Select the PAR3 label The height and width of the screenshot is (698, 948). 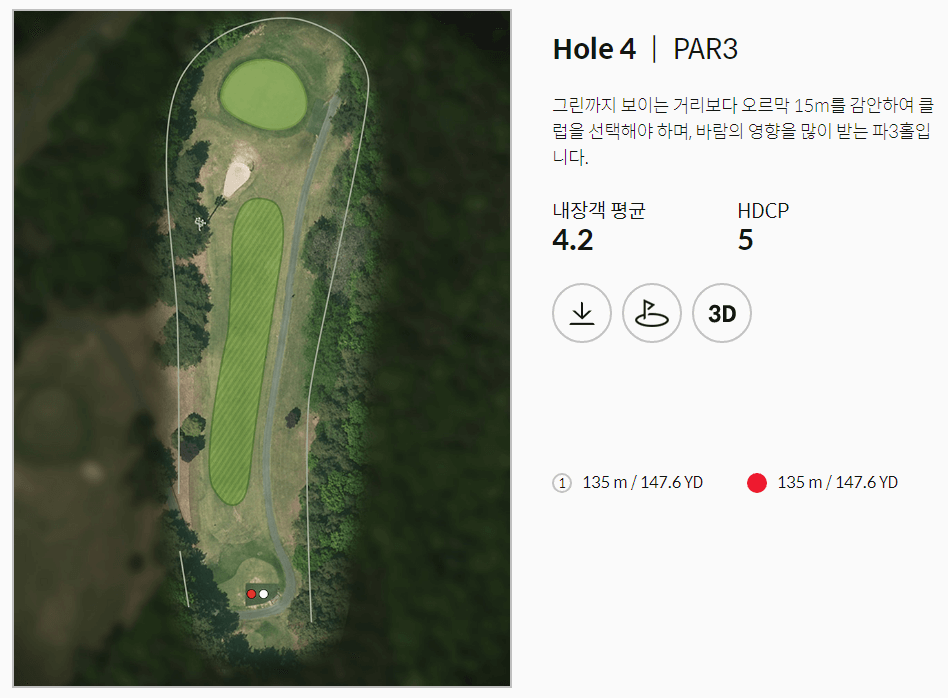[x=705, y=48]
